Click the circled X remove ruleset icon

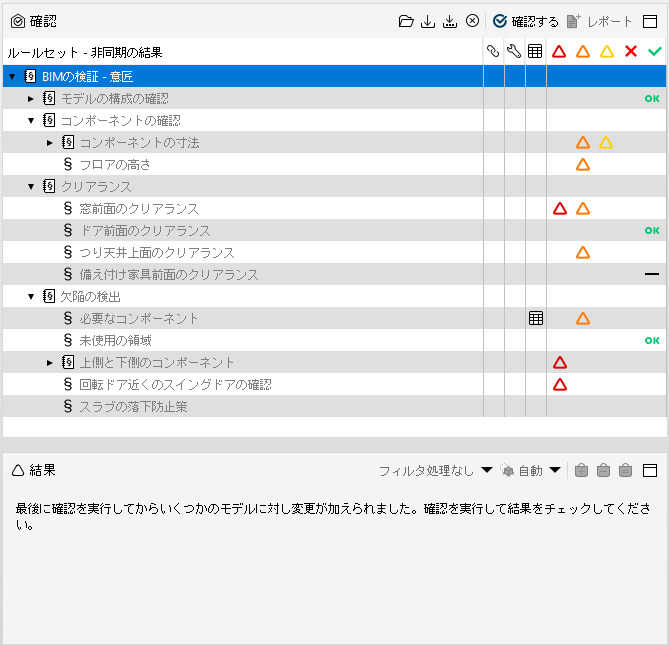472,20
